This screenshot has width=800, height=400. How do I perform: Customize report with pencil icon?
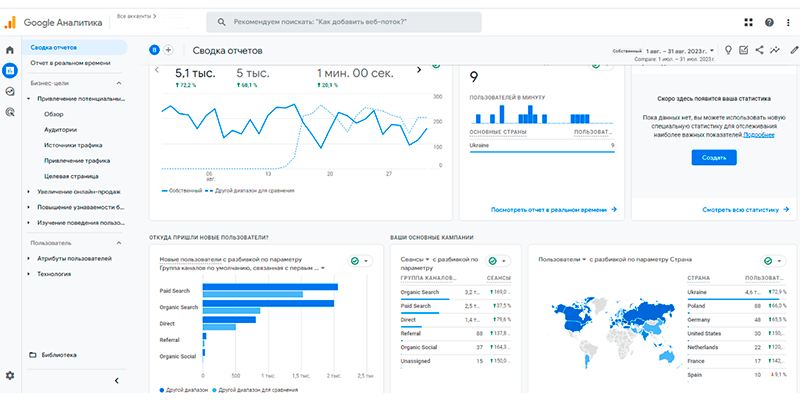[794, 50]
